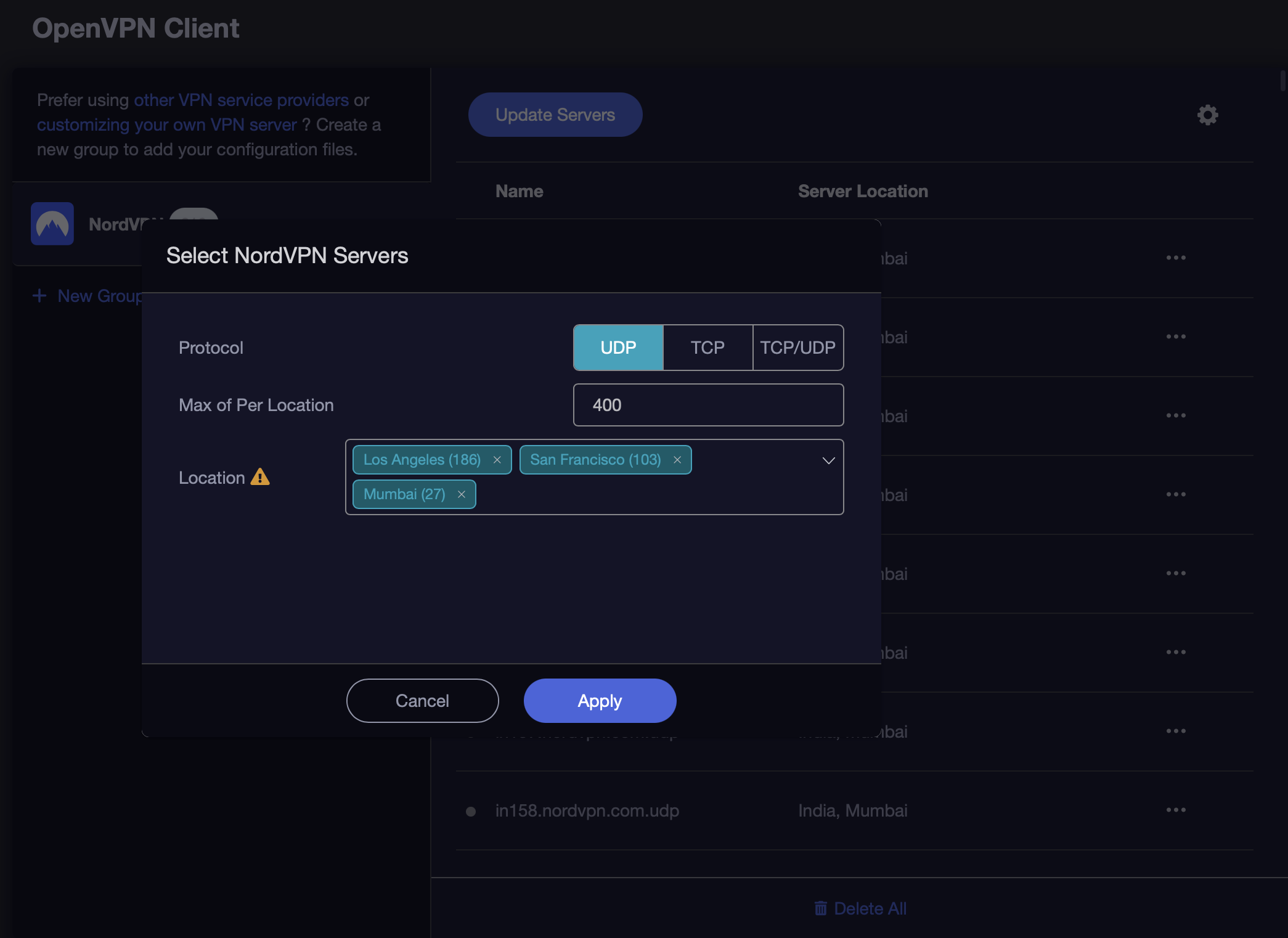Remove San Francisco (103) location tag

[x=677, y=460]
